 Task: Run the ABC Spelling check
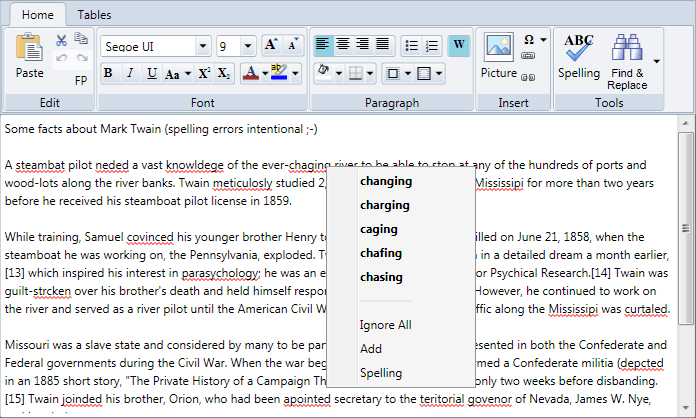[579, 58]
